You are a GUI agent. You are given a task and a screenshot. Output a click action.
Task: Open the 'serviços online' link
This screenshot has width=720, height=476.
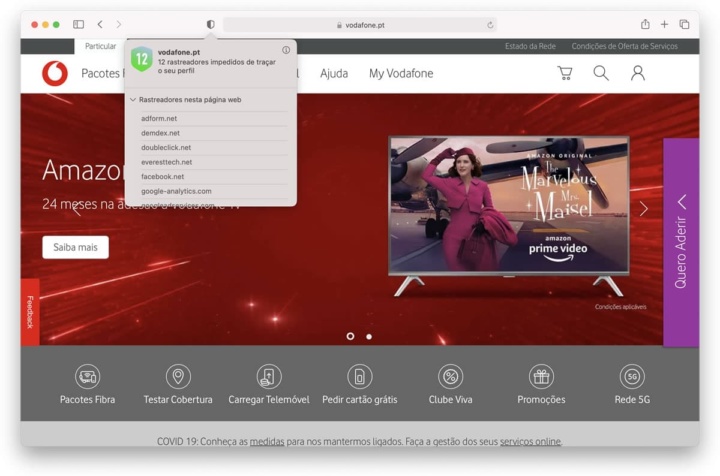click(530, 441)
